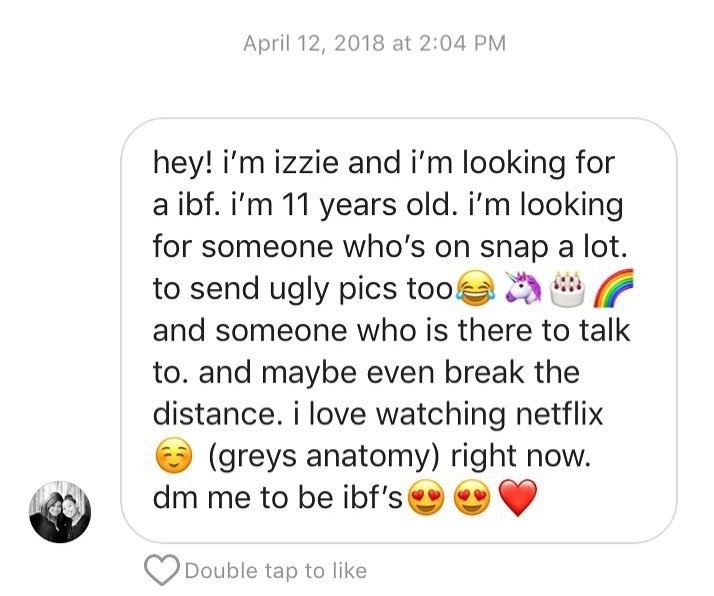Tap the rainbow emoji
This screenshot has height=596, width=714.
click(612, 289)
